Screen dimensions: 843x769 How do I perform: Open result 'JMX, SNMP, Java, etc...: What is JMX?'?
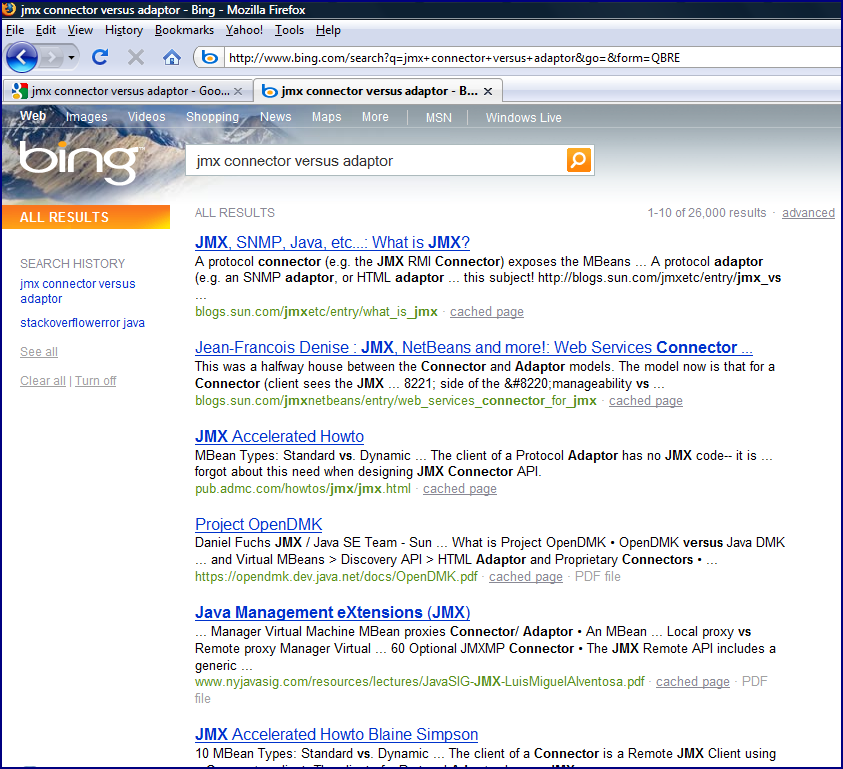click(332, 243)
